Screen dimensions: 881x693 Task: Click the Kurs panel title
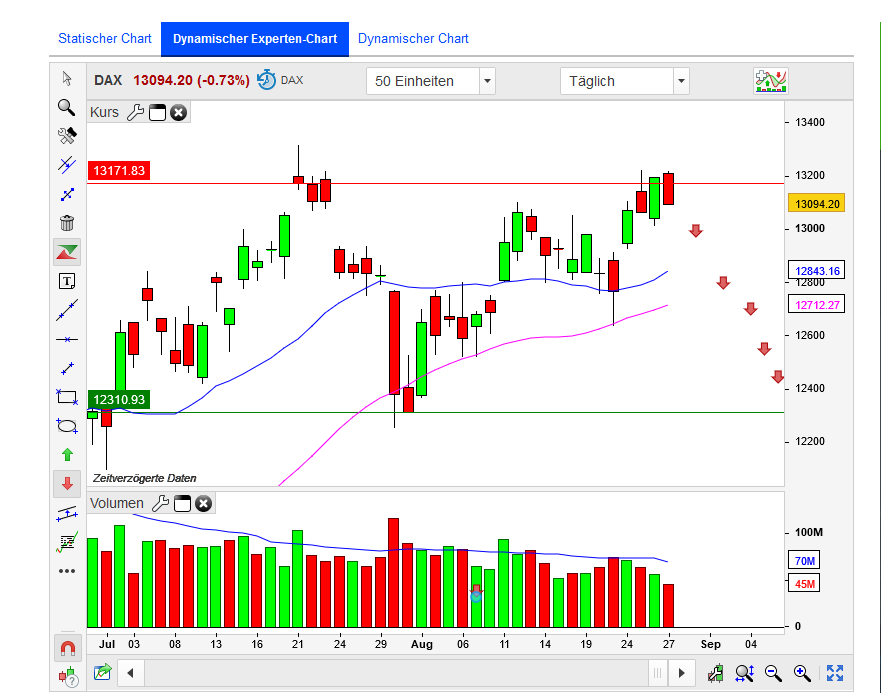pos(105,112)
